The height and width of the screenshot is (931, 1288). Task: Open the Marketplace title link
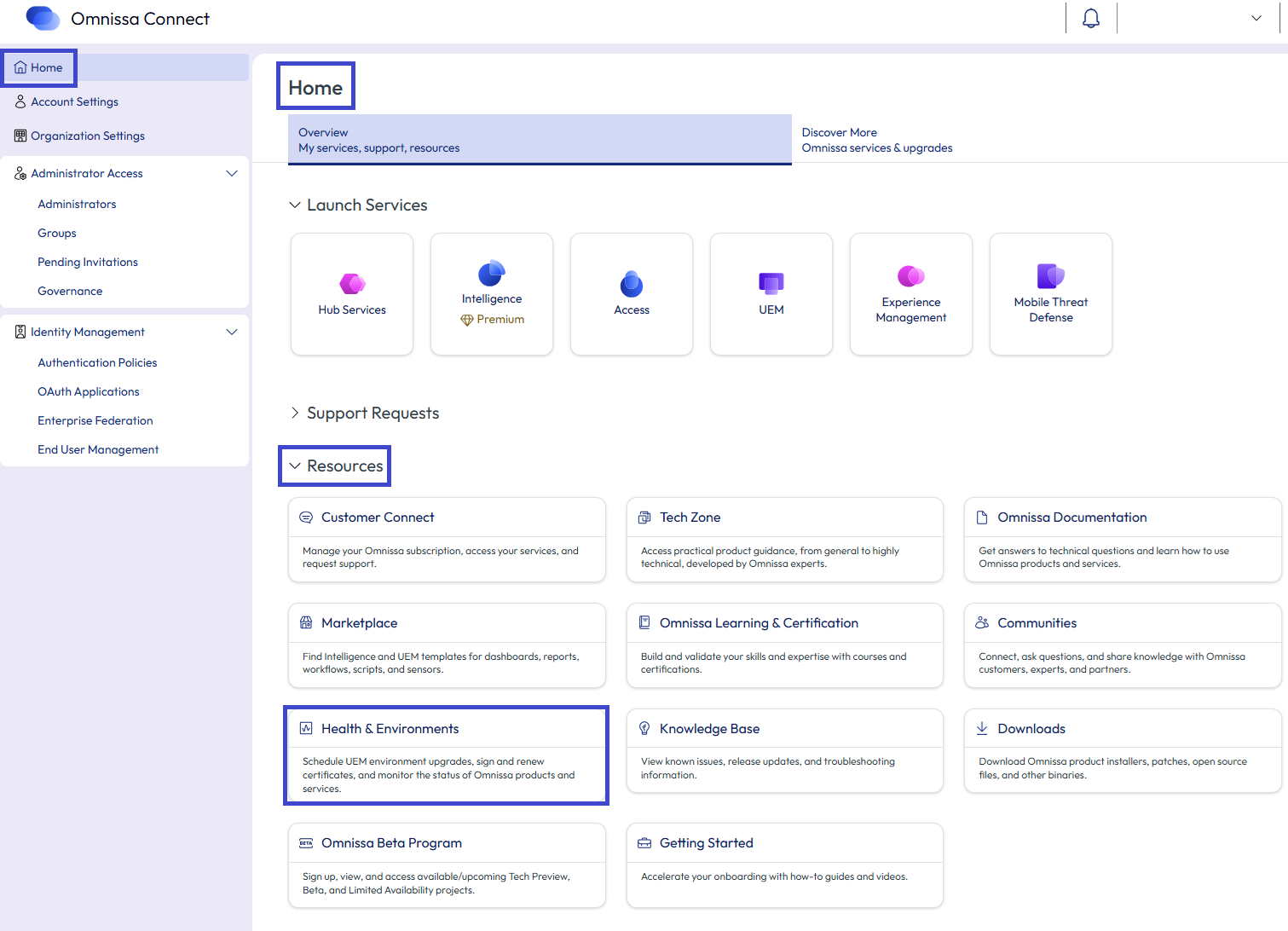(x=360, y=623)
